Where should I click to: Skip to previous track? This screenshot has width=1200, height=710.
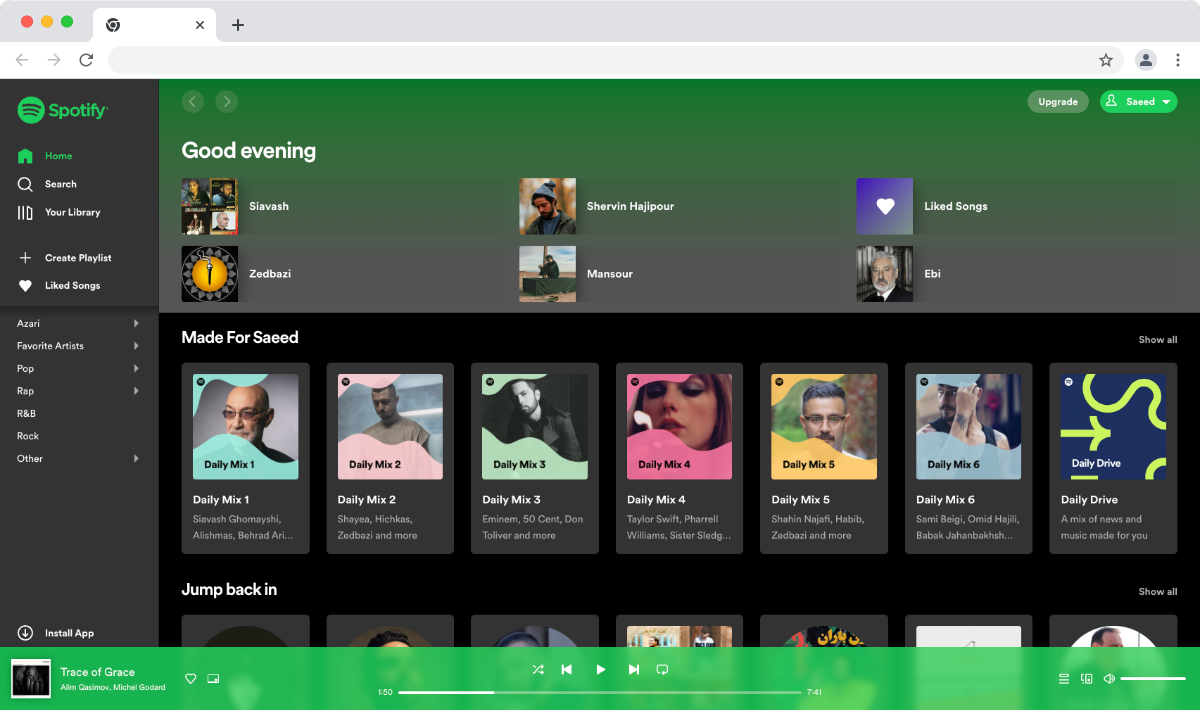566,670
